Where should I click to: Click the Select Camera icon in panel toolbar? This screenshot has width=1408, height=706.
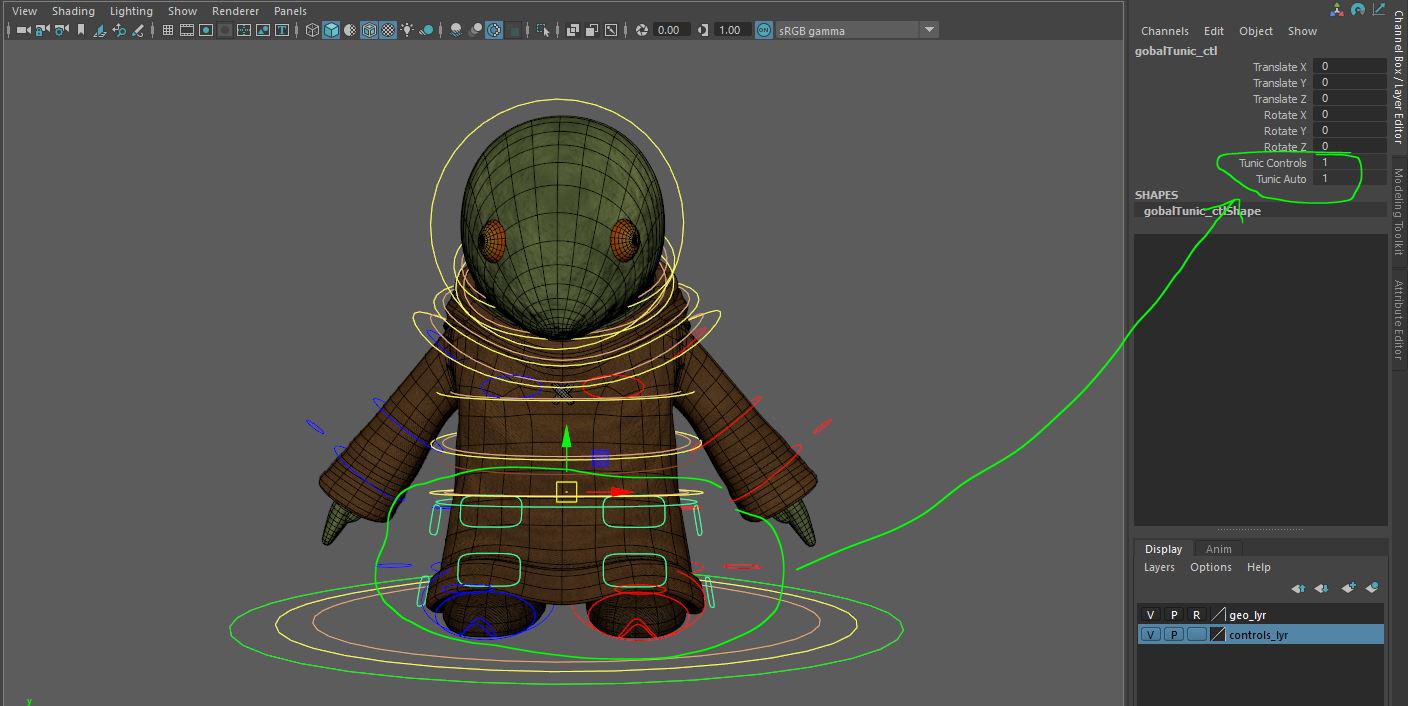[23, 30]
